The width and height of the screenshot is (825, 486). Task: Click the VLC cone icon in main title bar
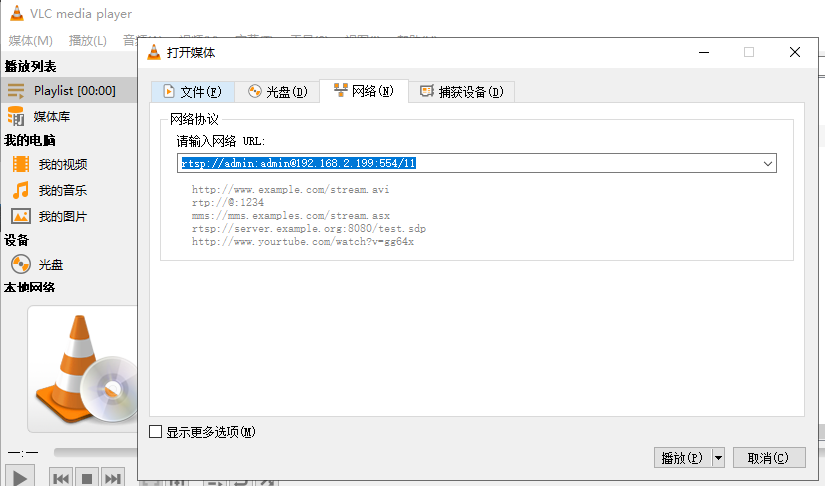(17, 13)
